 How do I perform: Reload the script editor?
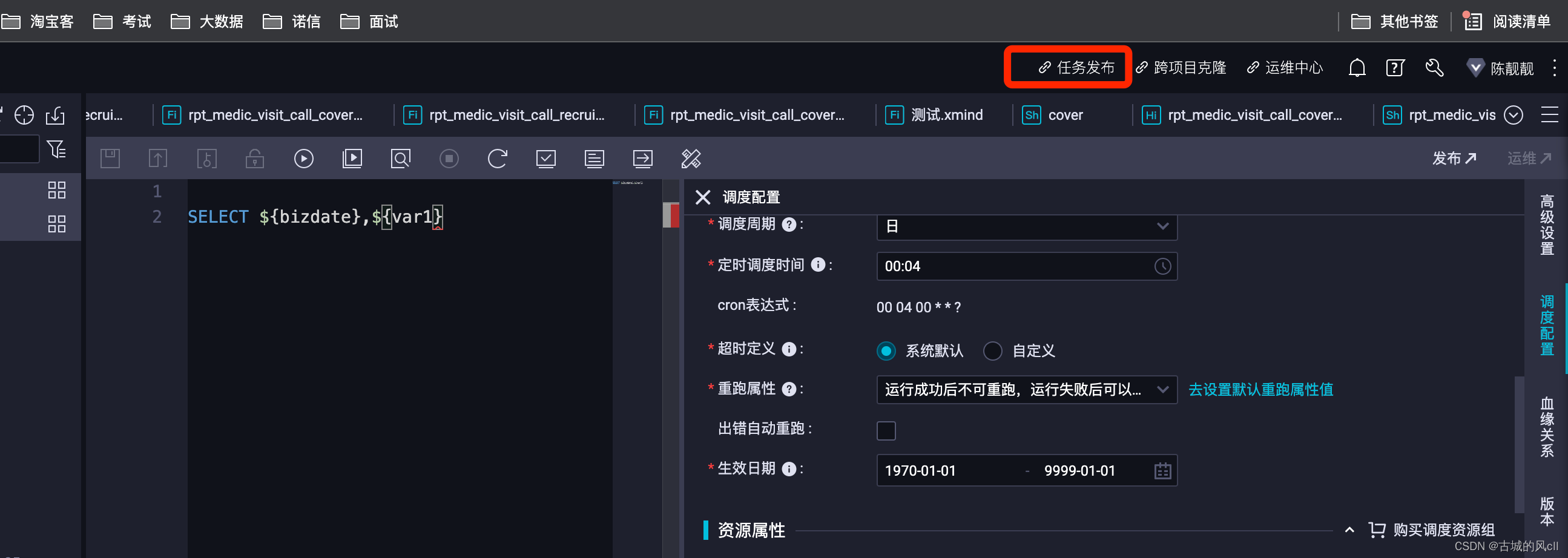pyautogui.click(x=498, y=158)
